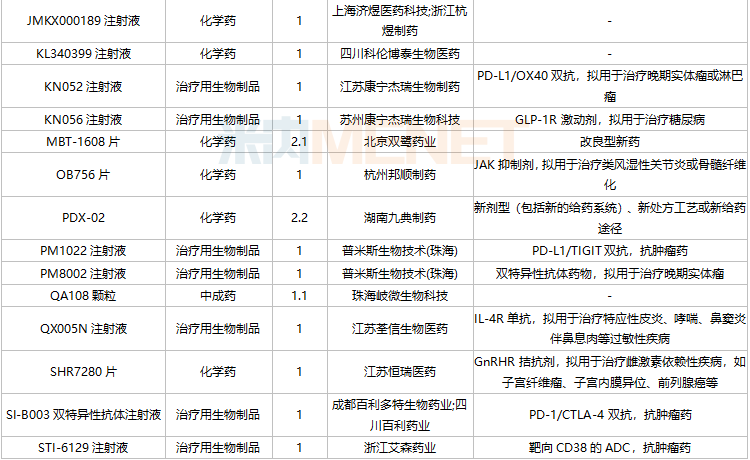Click the 苏州康宁杰瑞生物科技 cell
This screenshot has height=460, width=750.
tap(400, 119)
